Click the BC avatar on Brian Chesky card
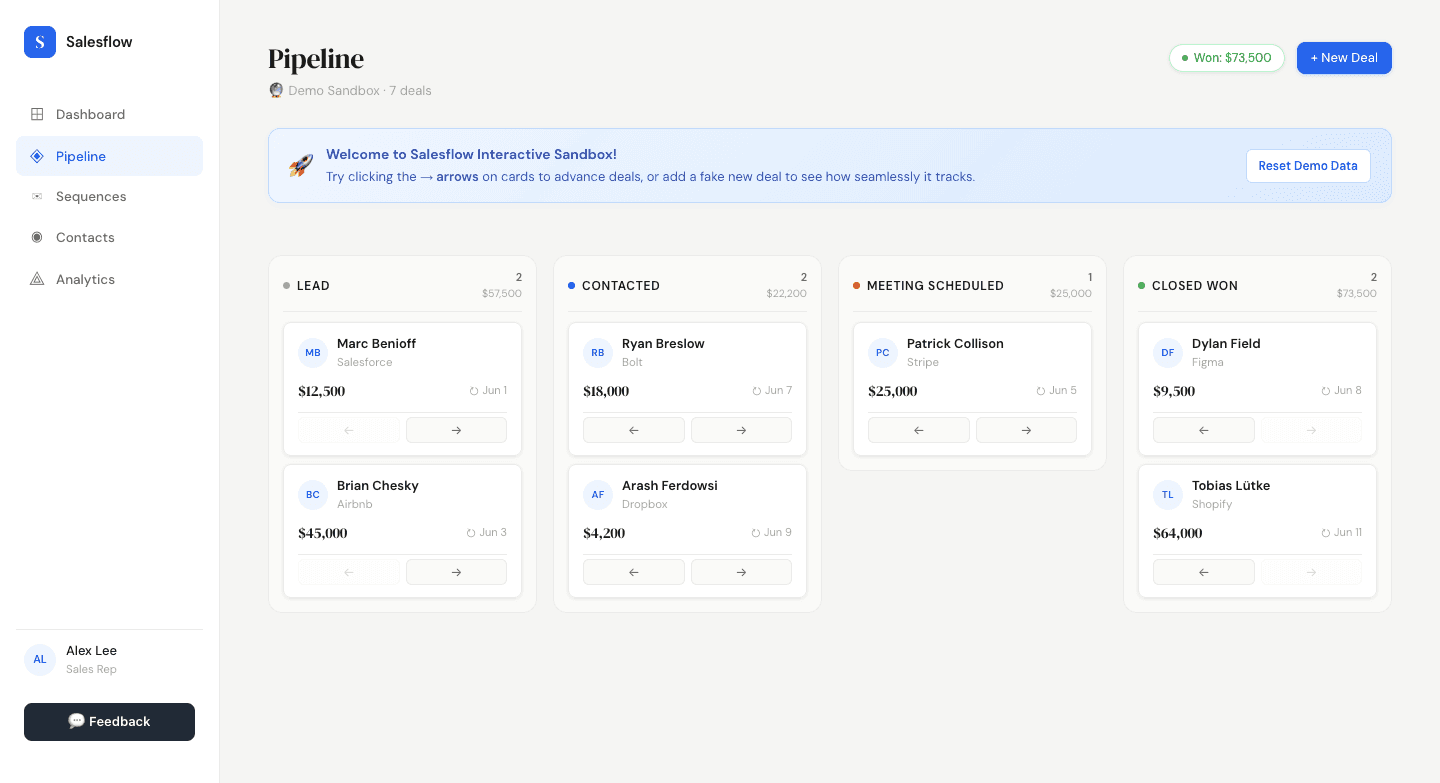 click(x=313, y=494)
